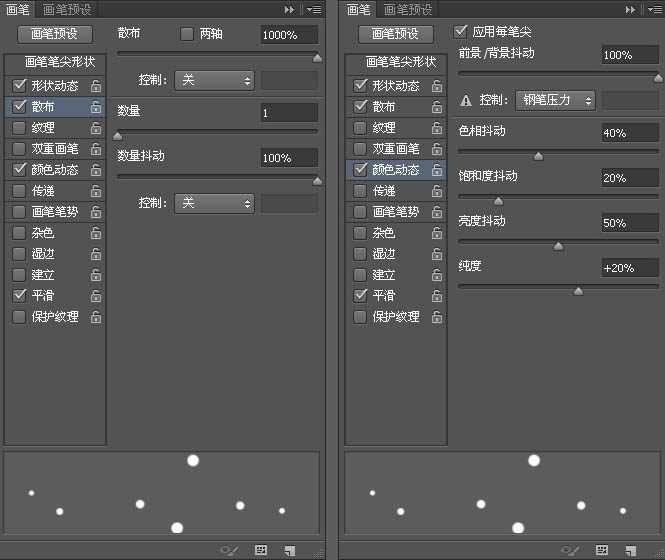Image resolution: width=665 pixels, height=560 pixels.
Task: Select 画笔 tab in right panel
Action: pyautogui.click(x=358, y=9)
